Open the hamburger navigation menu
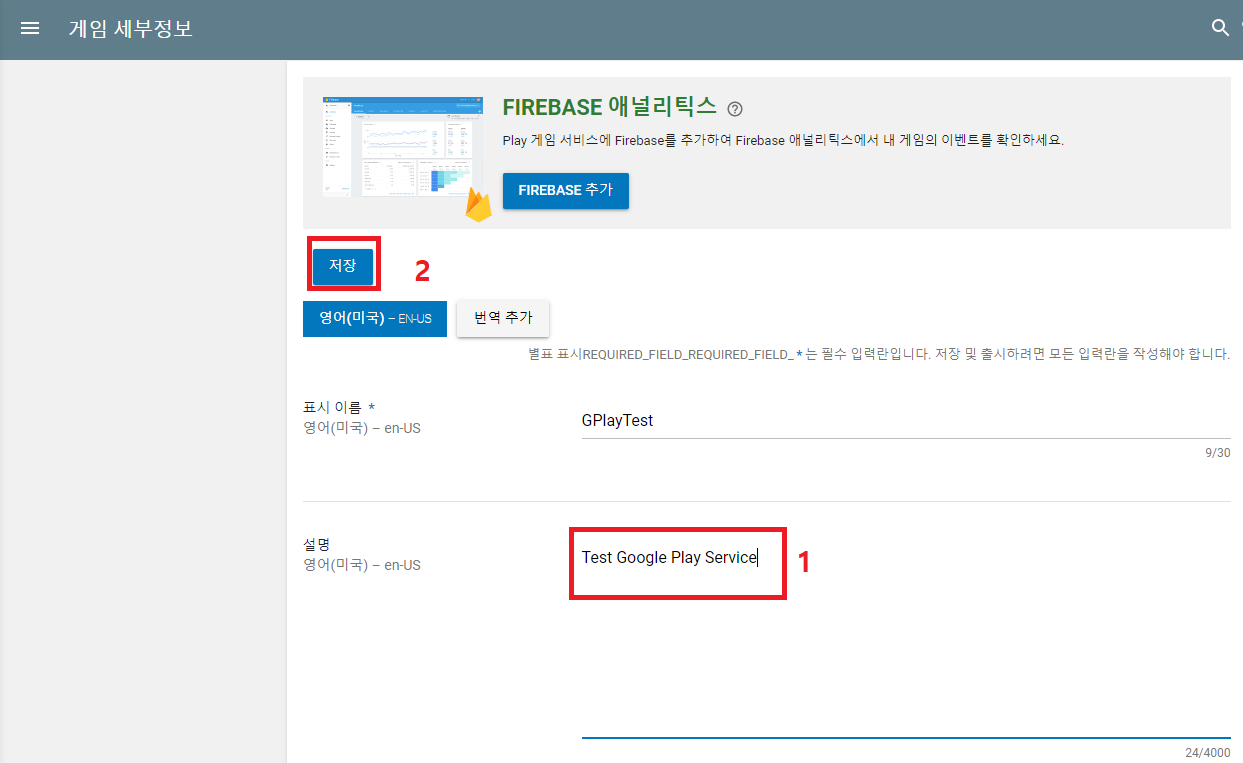 [x=30, y=28]
